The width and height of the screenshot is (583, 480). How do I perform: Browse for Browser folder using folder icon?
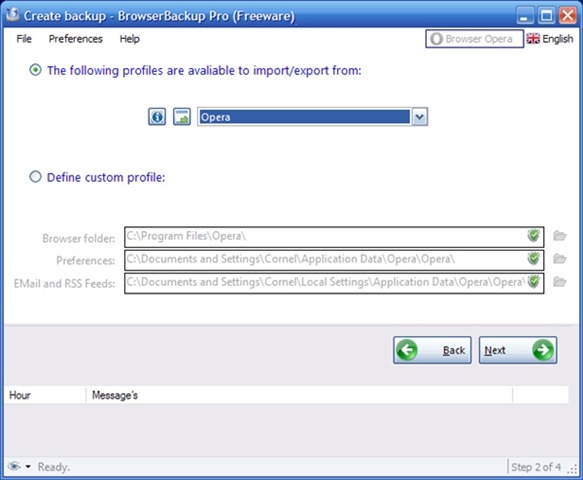(x=559, y=236)
